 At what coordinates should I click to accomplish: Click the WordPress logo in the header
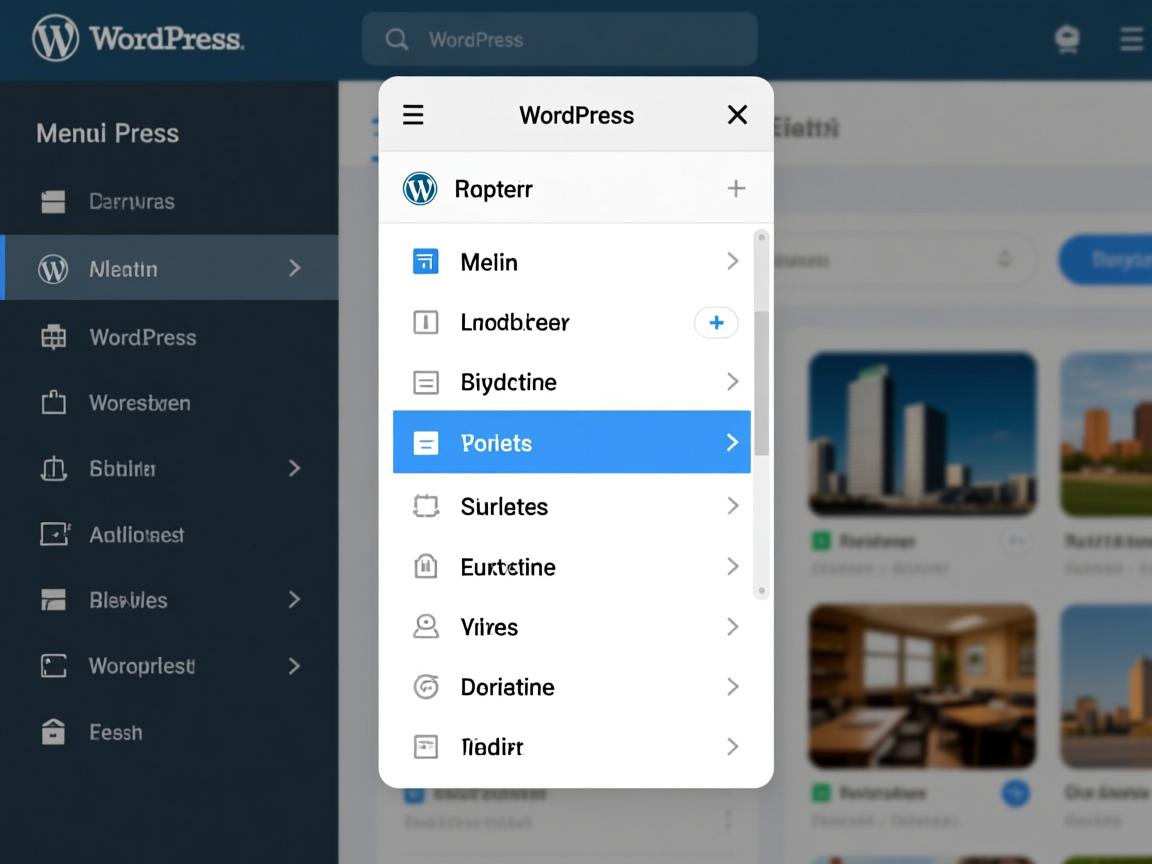coord(55,39)
